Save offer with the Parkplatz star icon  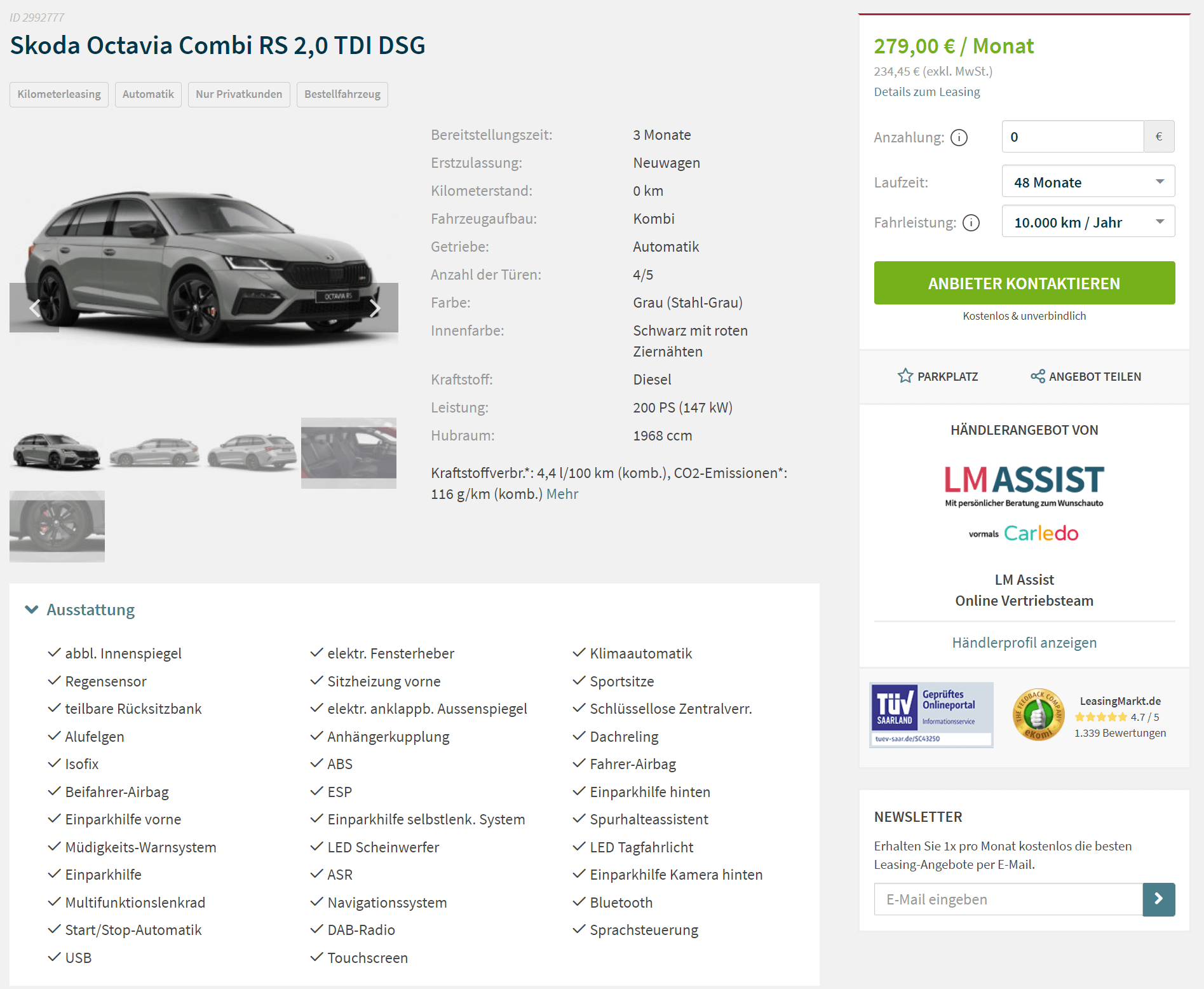tap(905, 376)
